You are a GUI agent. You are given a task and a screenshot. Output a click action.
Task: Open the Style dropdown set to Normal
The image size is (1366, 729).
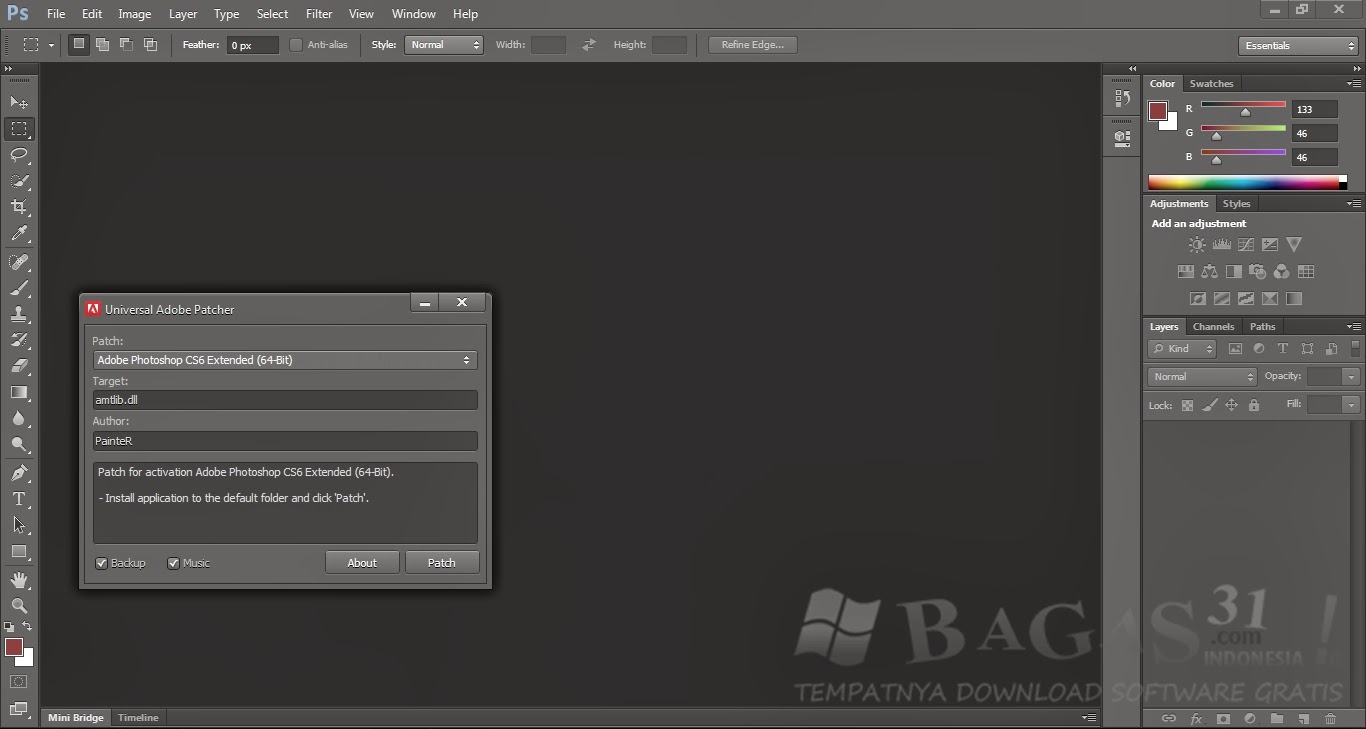tap(444, 45)
